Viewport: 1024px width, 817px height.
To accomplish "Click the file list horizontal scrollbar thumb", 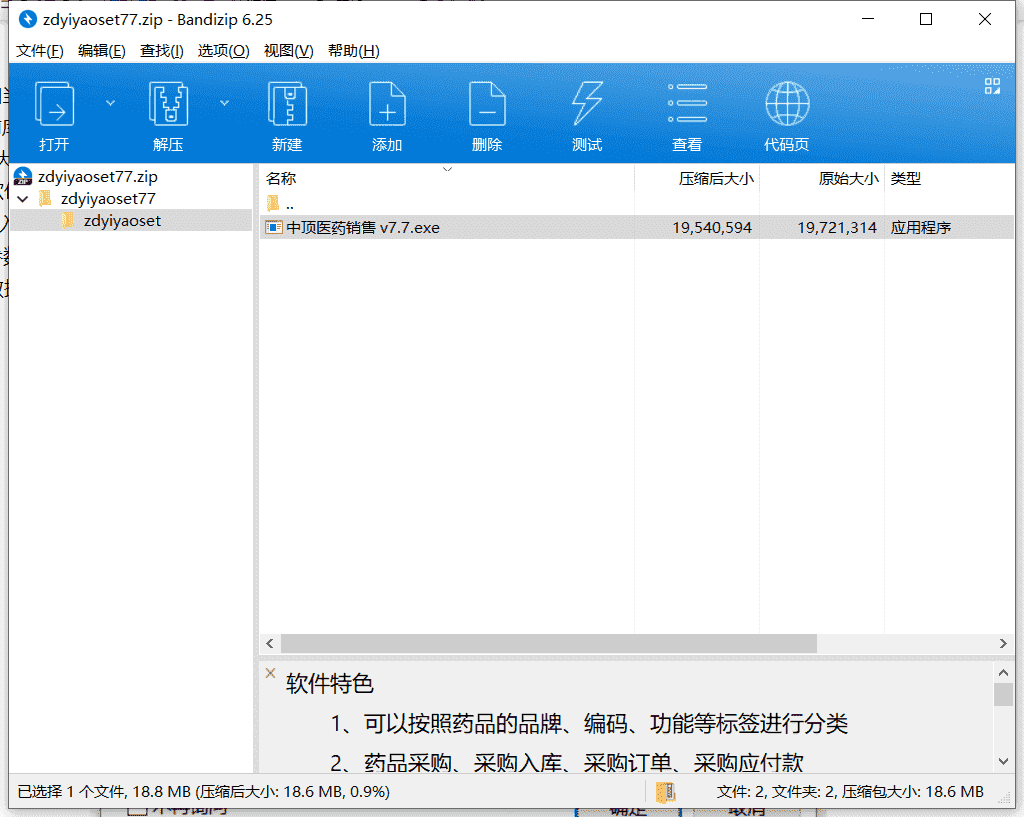I will tap(549, 643).
